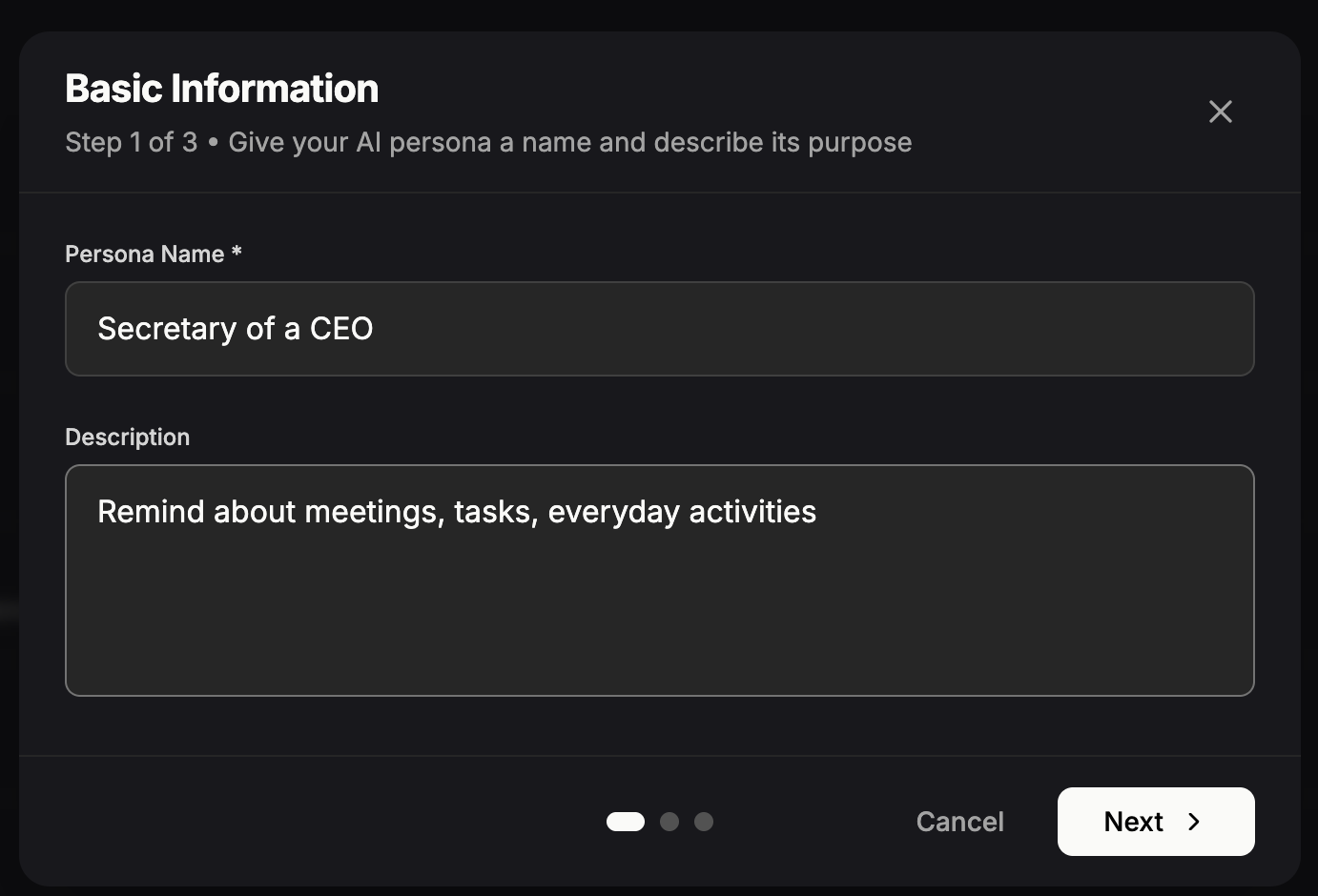Cancel the persona creation
The height and width of the screenshot is (896, 1318).
pos(959,822)
